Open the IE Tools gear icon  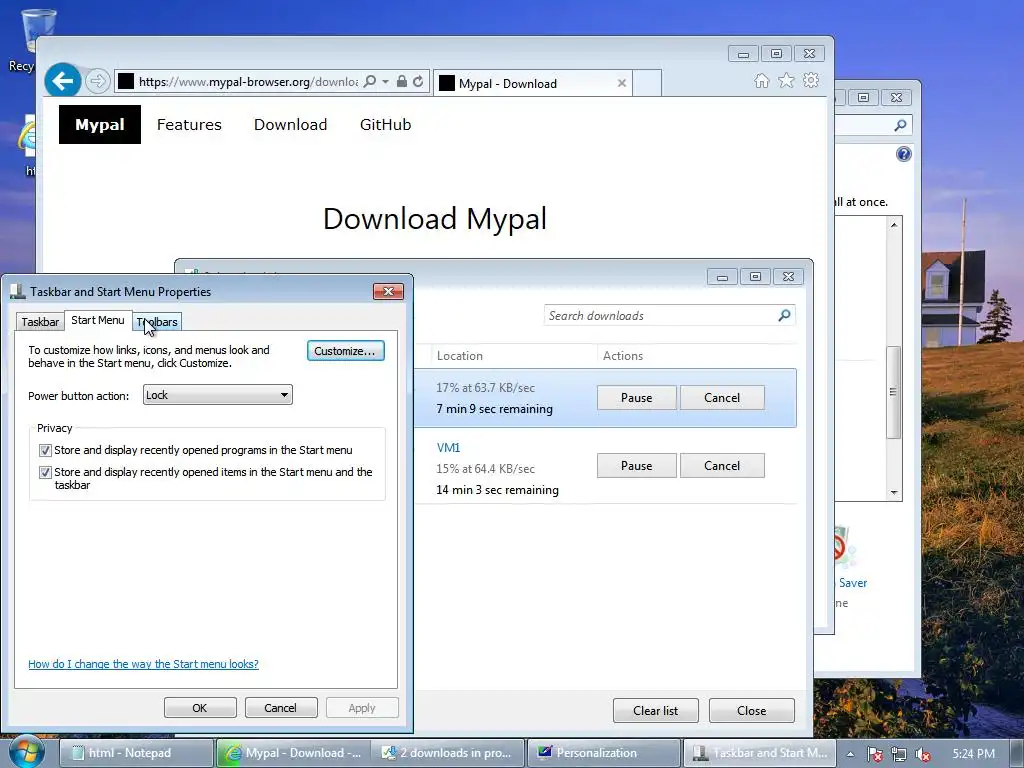pos(811,80)
